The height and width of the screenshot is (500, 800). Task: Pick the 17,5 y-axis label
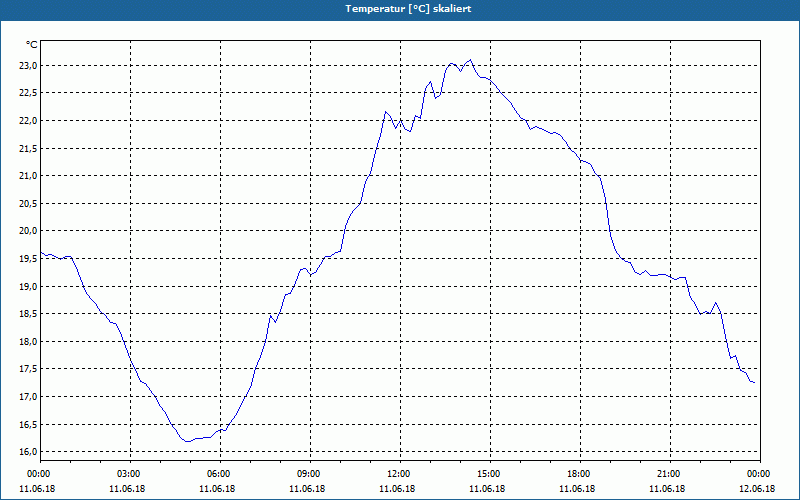(29, 369)
